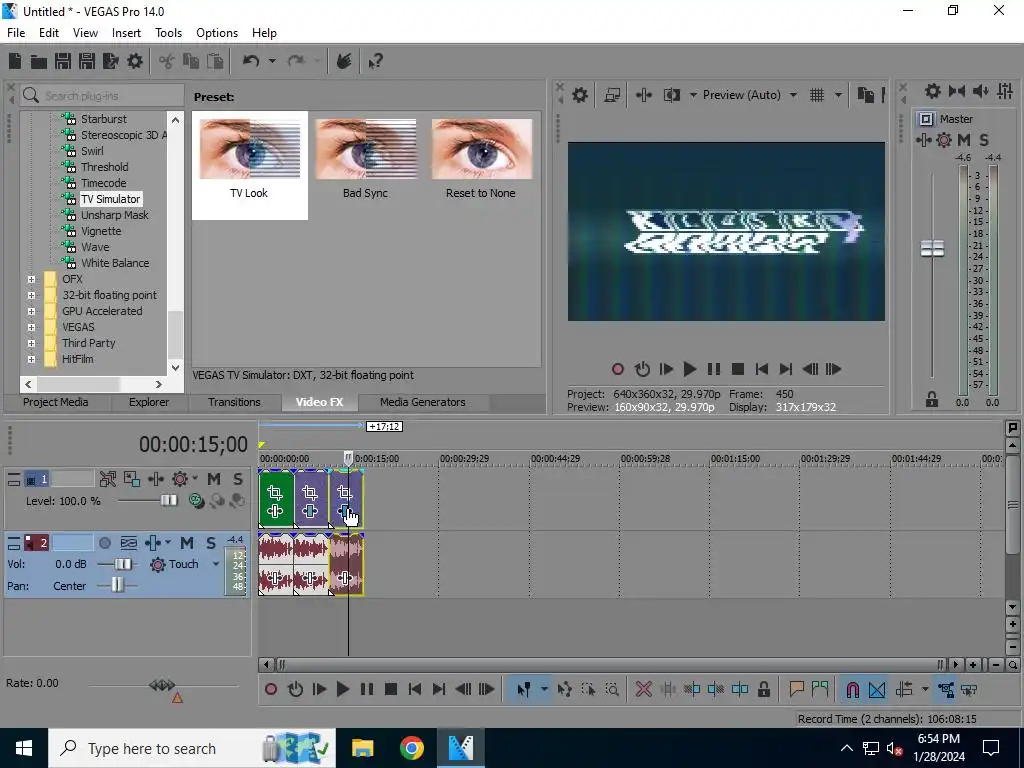
Task: Click the Delete X icon
Action: (644, 689)
